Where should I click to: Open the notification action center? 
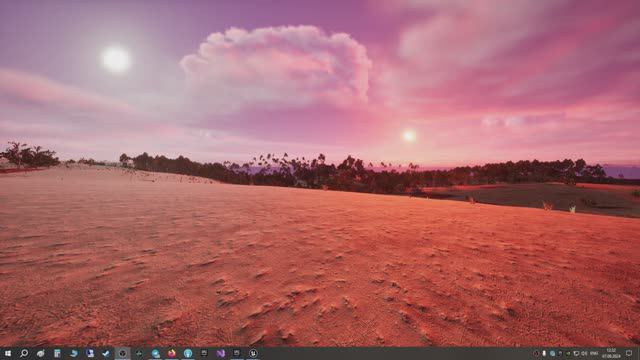click(629, 353)
